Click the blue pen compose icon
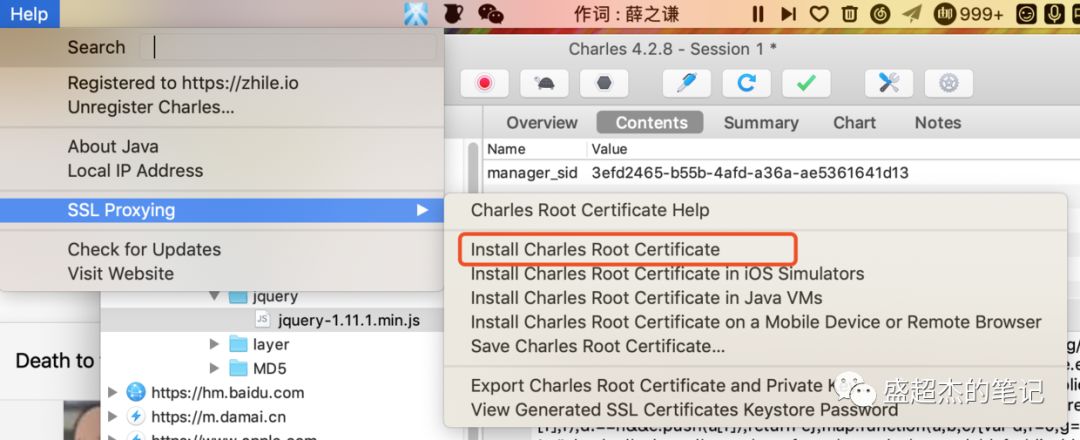Screen dimensions: 1080x440 pos(687,83)
